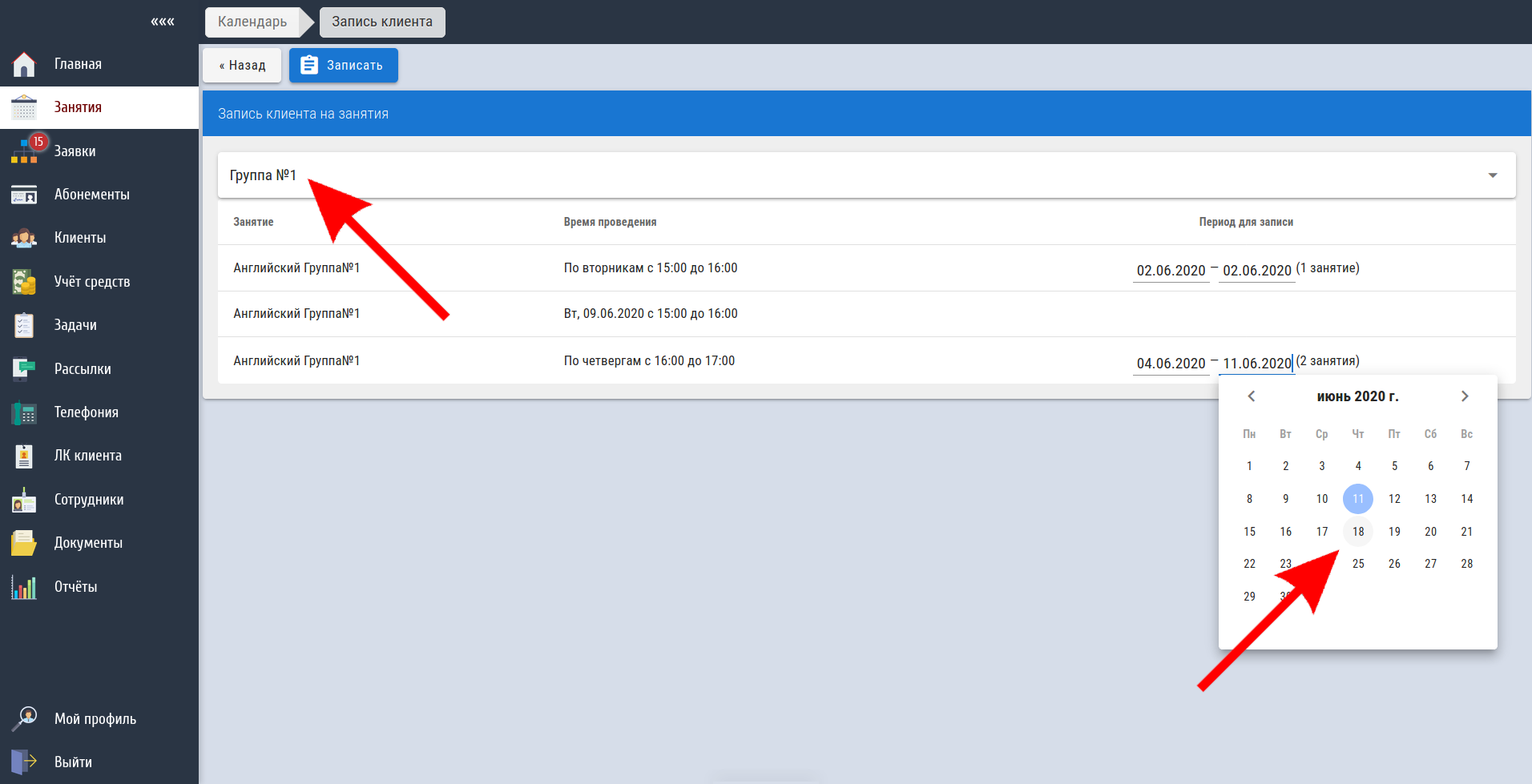Open the Отчёты menu item
Screen dimensions: 1532x784
coord(99,587)
